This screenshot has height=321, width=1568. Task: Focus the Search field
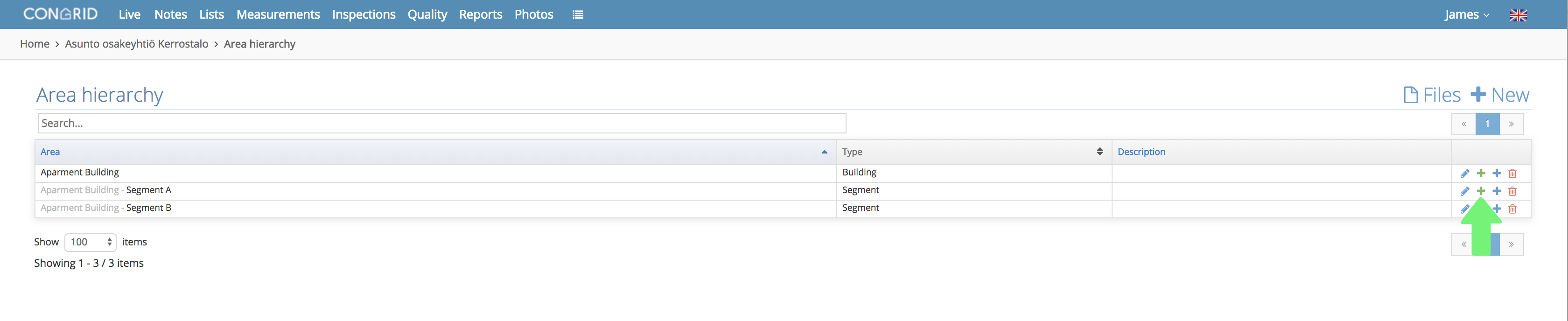tap(442, 123)
